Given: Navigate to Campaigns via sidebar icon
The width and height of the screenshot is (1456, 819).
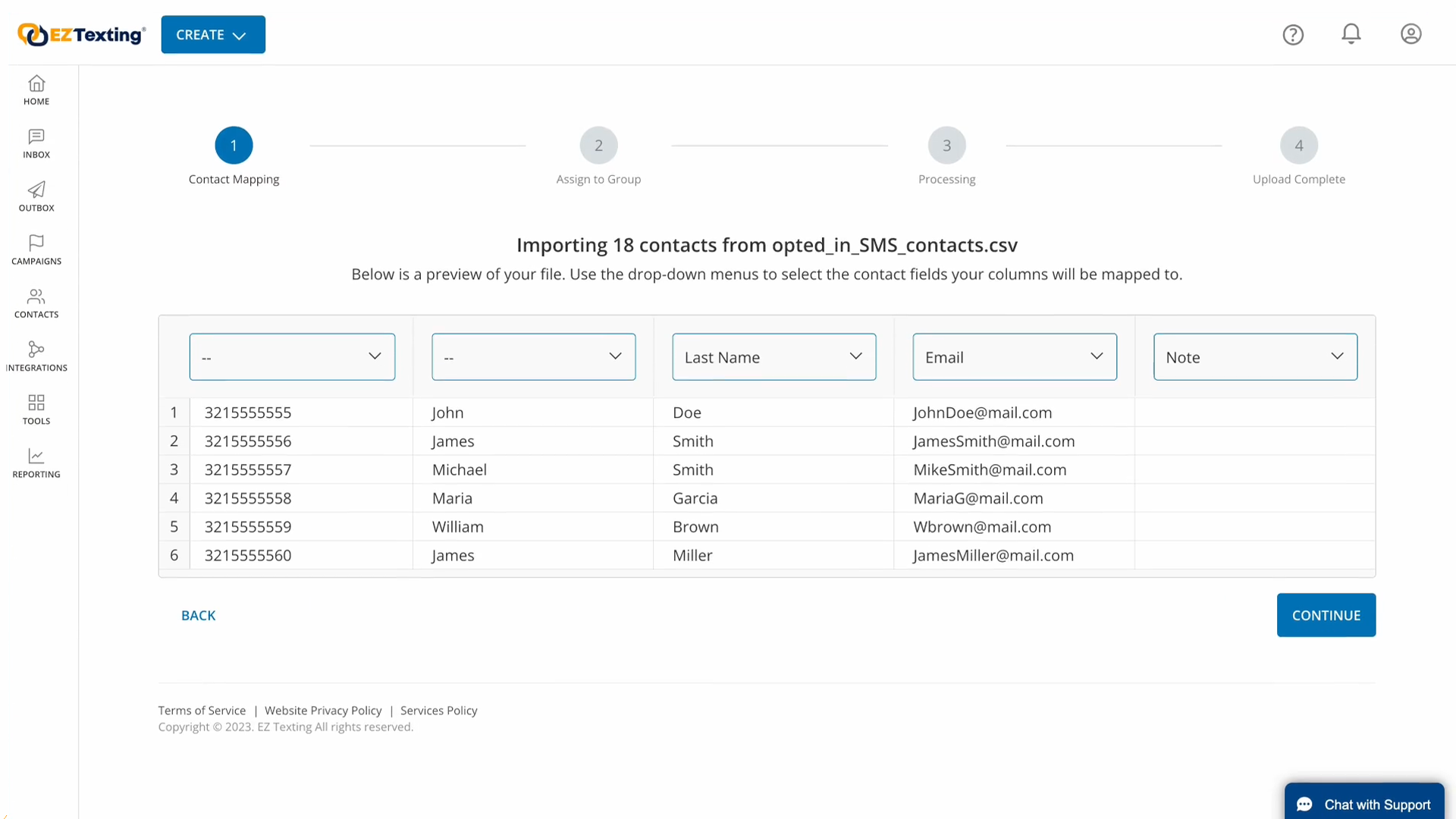Looking at the screenshot, I should pyautogui.click(x=36, y=249).
